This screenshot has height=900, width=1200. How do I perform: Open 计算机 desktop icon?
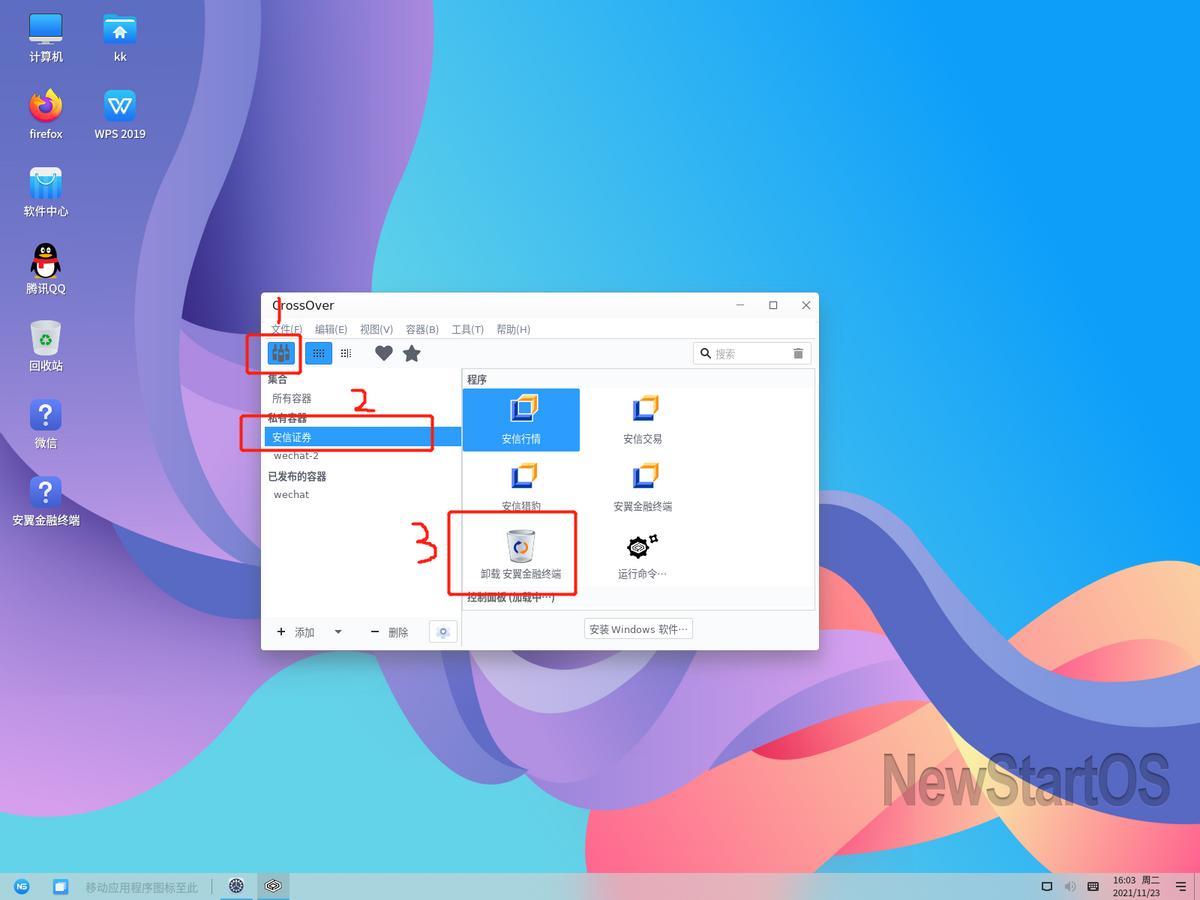tap(46, 38)
